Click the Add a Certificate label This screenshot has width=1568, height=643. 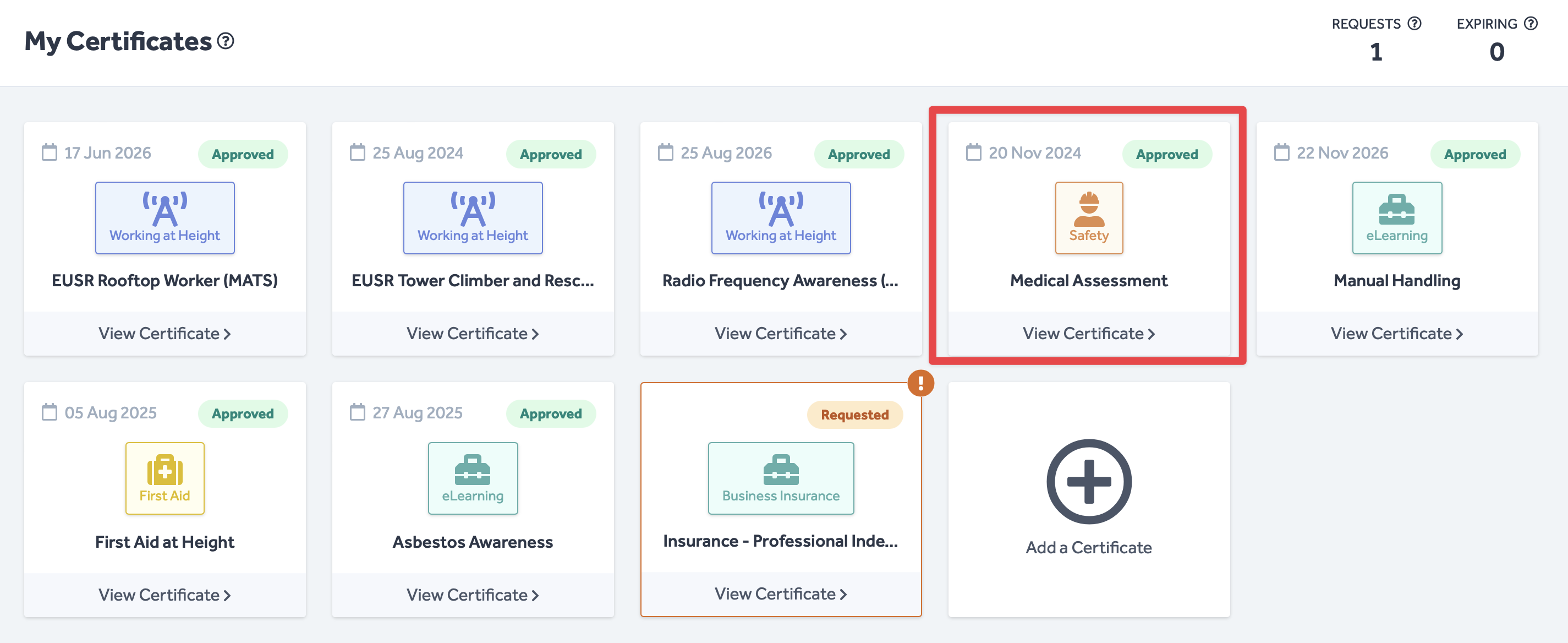point(1088,547)
